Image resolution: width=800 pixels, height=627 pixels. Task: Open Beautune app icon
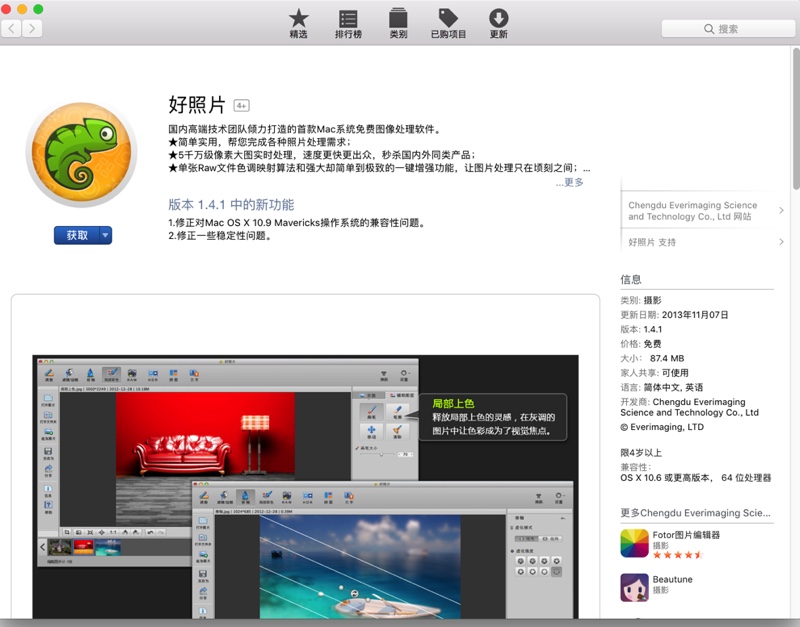coord(634,588)
